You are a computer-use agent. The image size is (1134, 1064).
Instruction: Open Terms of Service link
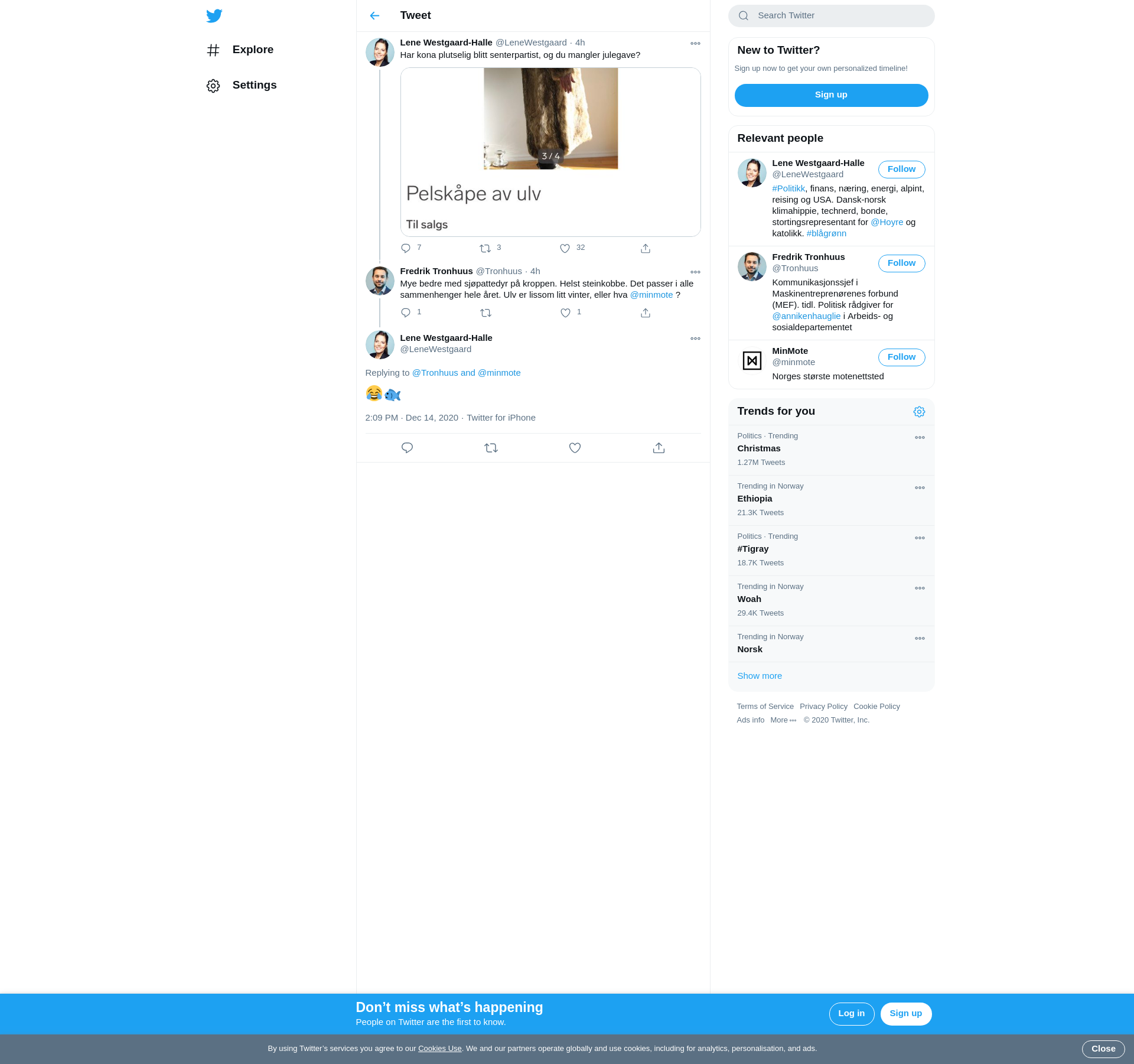(x=765, y=707)
